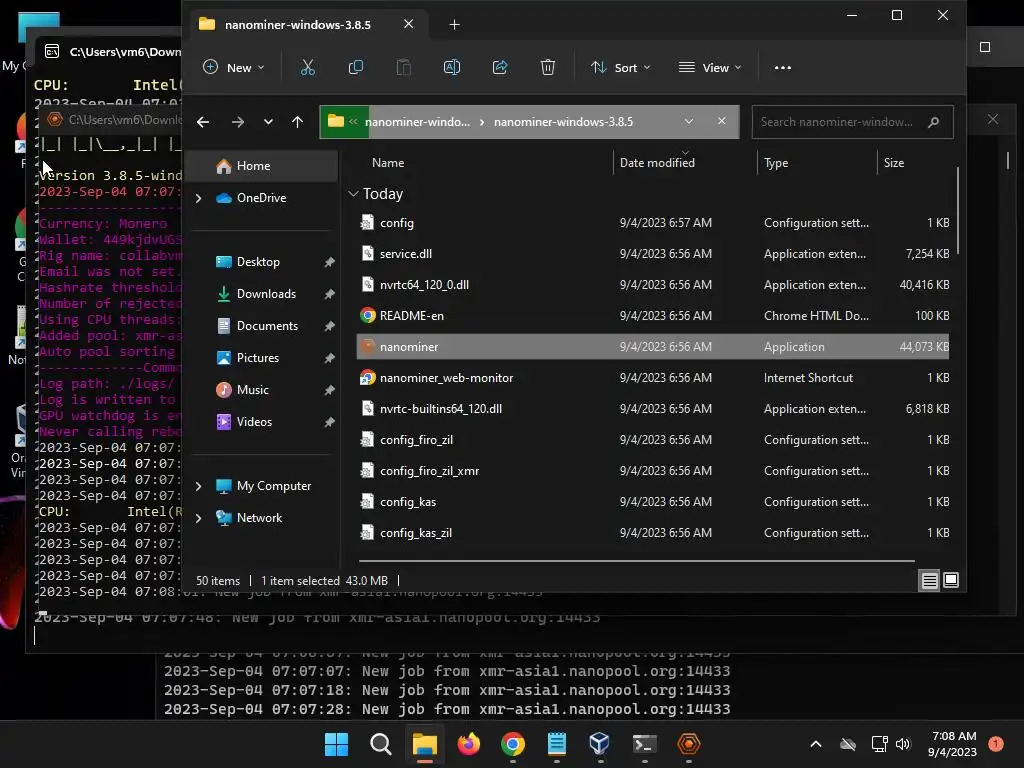Screen dimensions: 1024x768
Task: Select config_firo_zil_xmr file
Action: tap(652, 471)
